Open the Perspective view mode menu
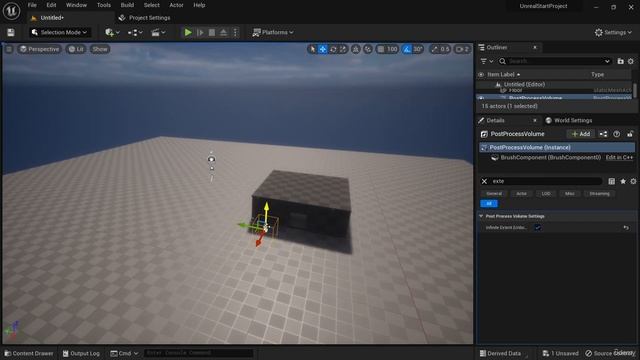640x360 pixels. (x=40, y=49)
